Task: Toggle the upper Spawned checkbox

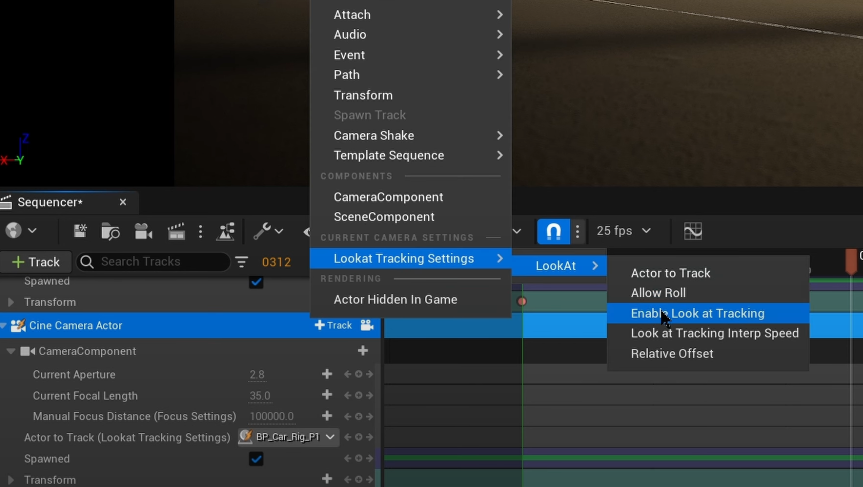Action: point(256,282)
